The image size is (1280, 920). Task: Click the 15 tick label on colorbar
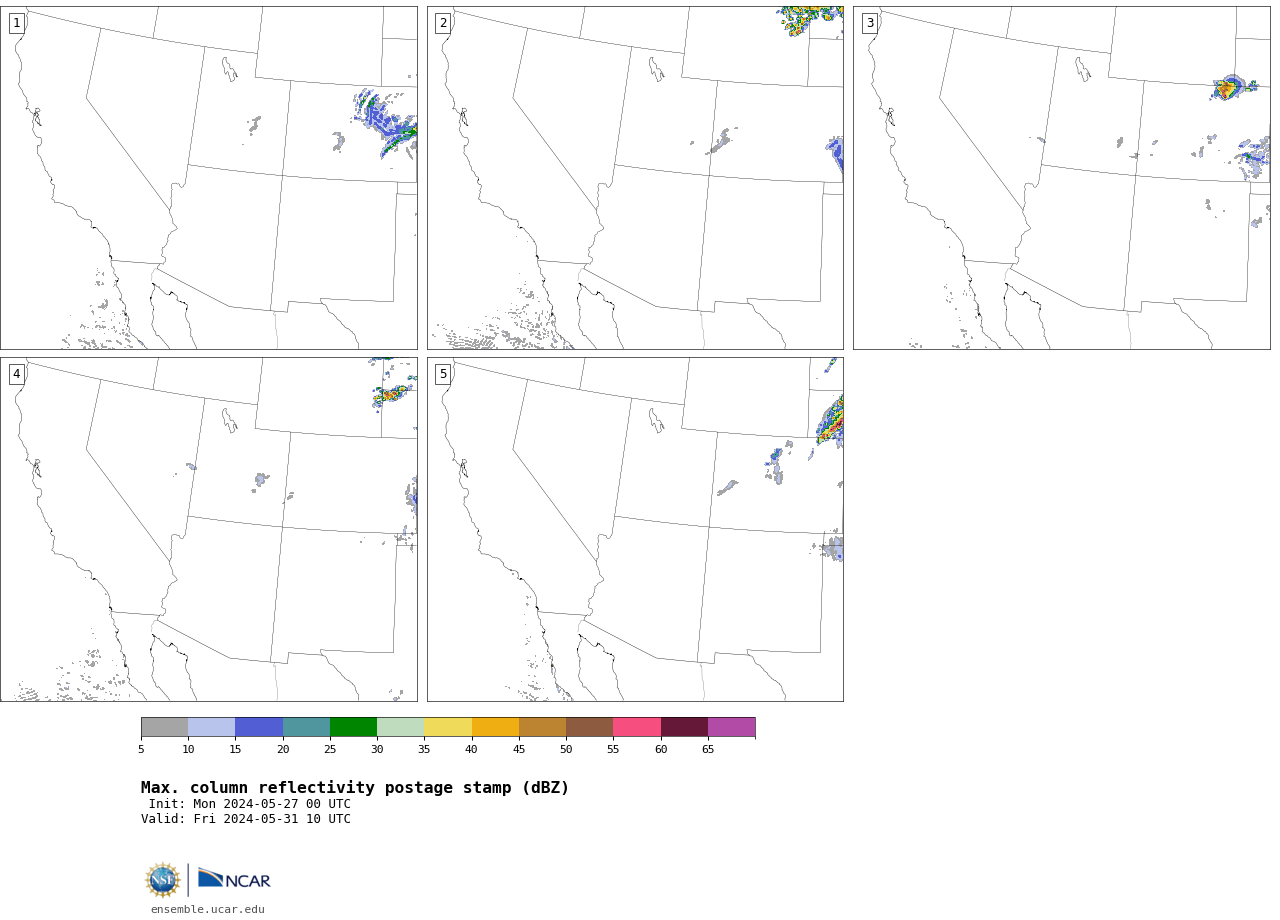pos(235,749)
